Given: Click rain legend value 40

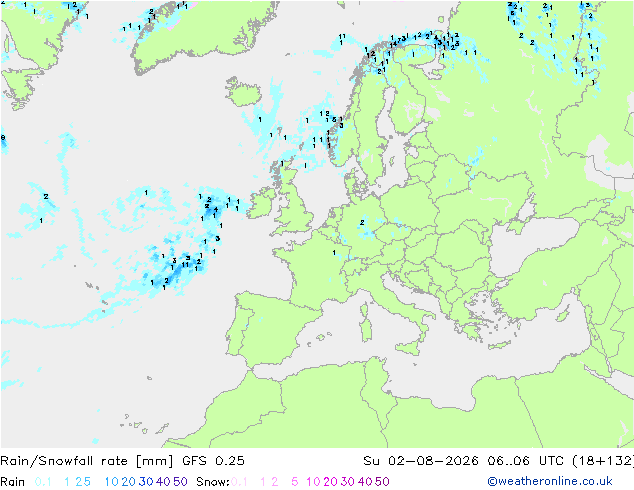Looking at the screenshot, I should coord(163,482).
